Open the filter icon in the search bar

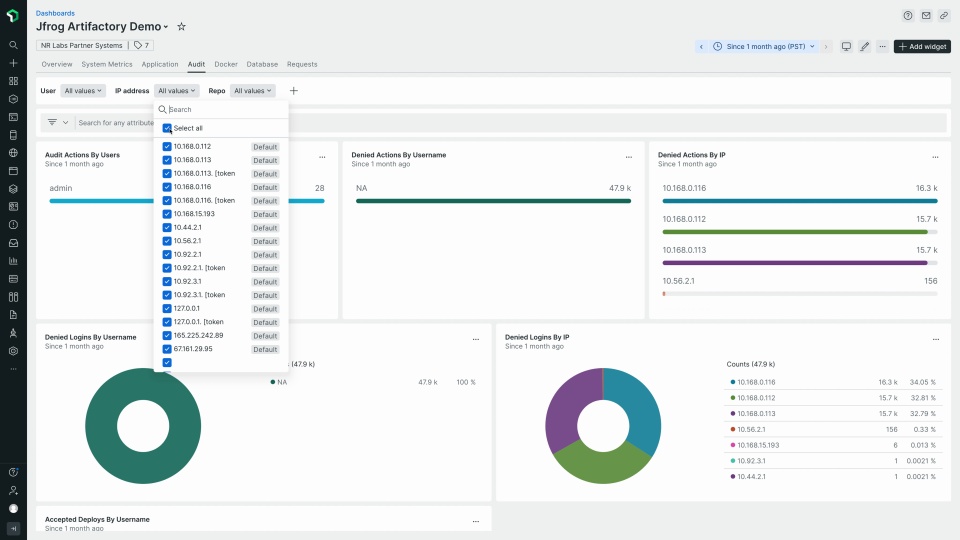click(53, 122)
